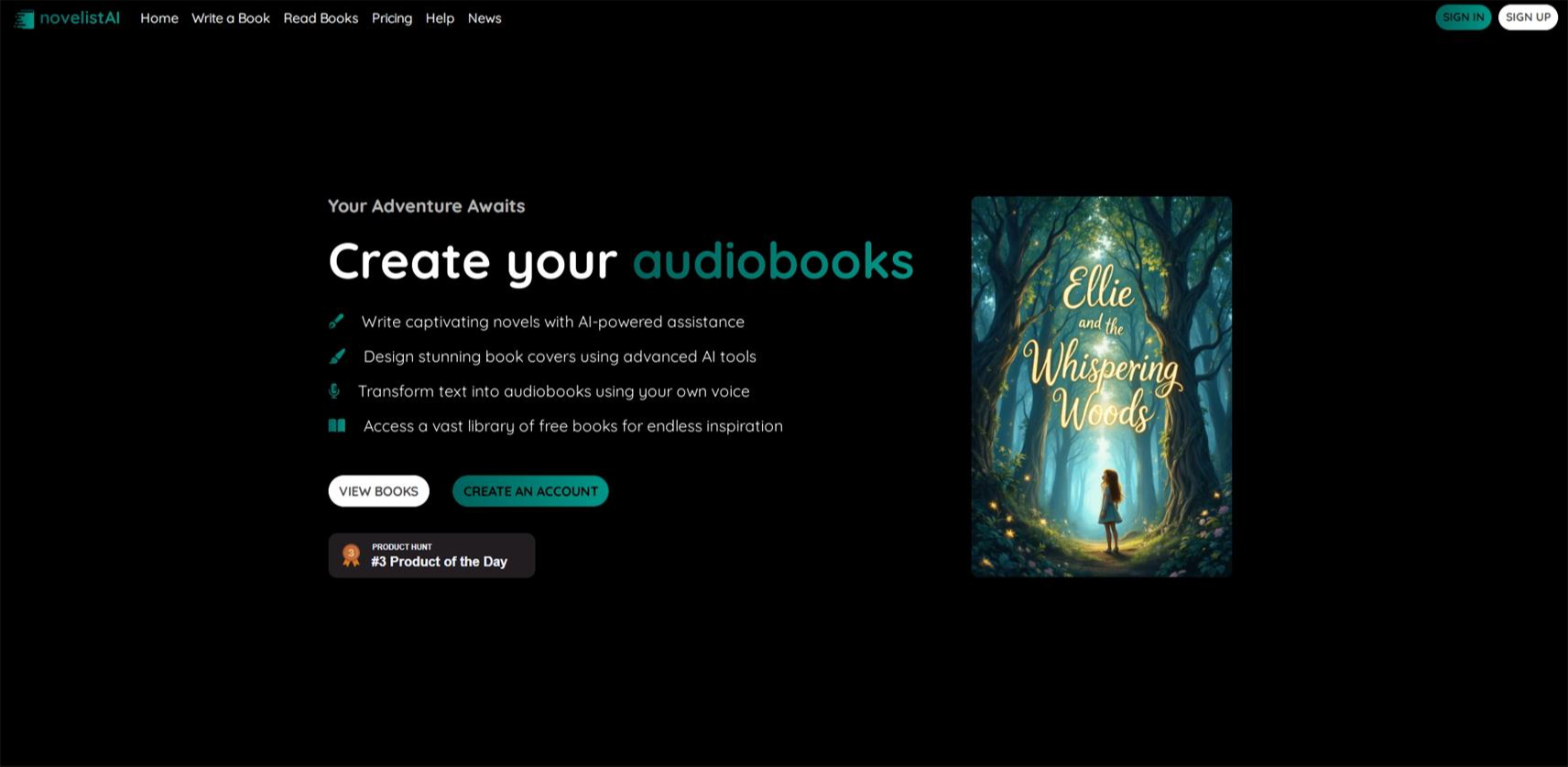Image resolution: width=1568 pixels, height=767 pixels.
Task: Go to Write a Book page
Action: point(231,18)
